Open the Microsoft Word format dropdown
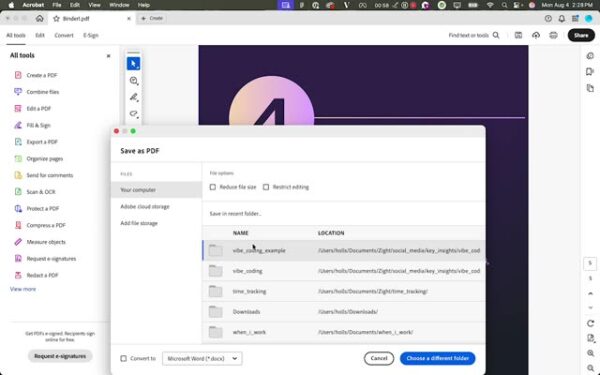The image size is (600, 375). click(x=202, y=359)
